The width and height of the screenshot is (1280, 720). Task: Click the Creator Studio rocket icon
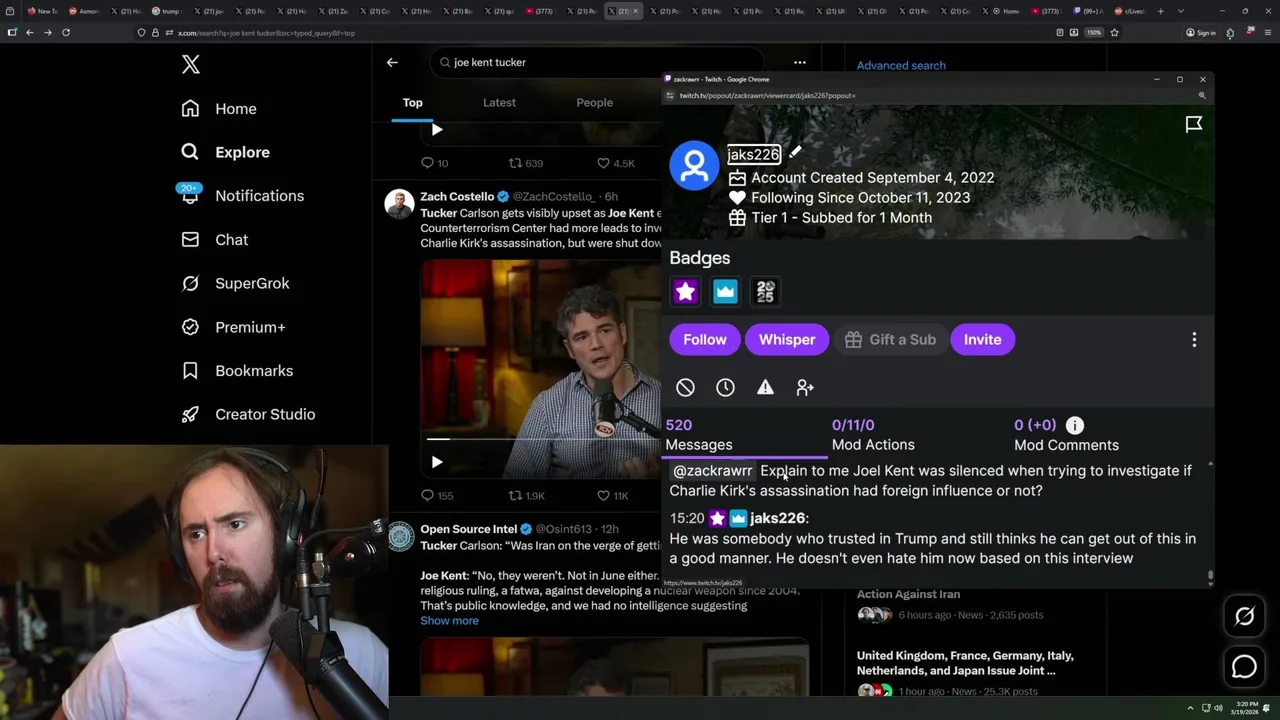click(x=190, y=414)
